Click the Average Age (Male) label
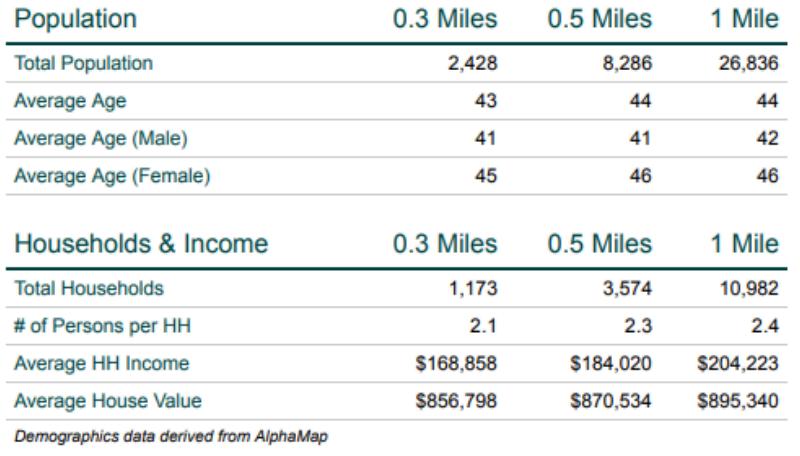800x456 pixels. tap(101, 138)
